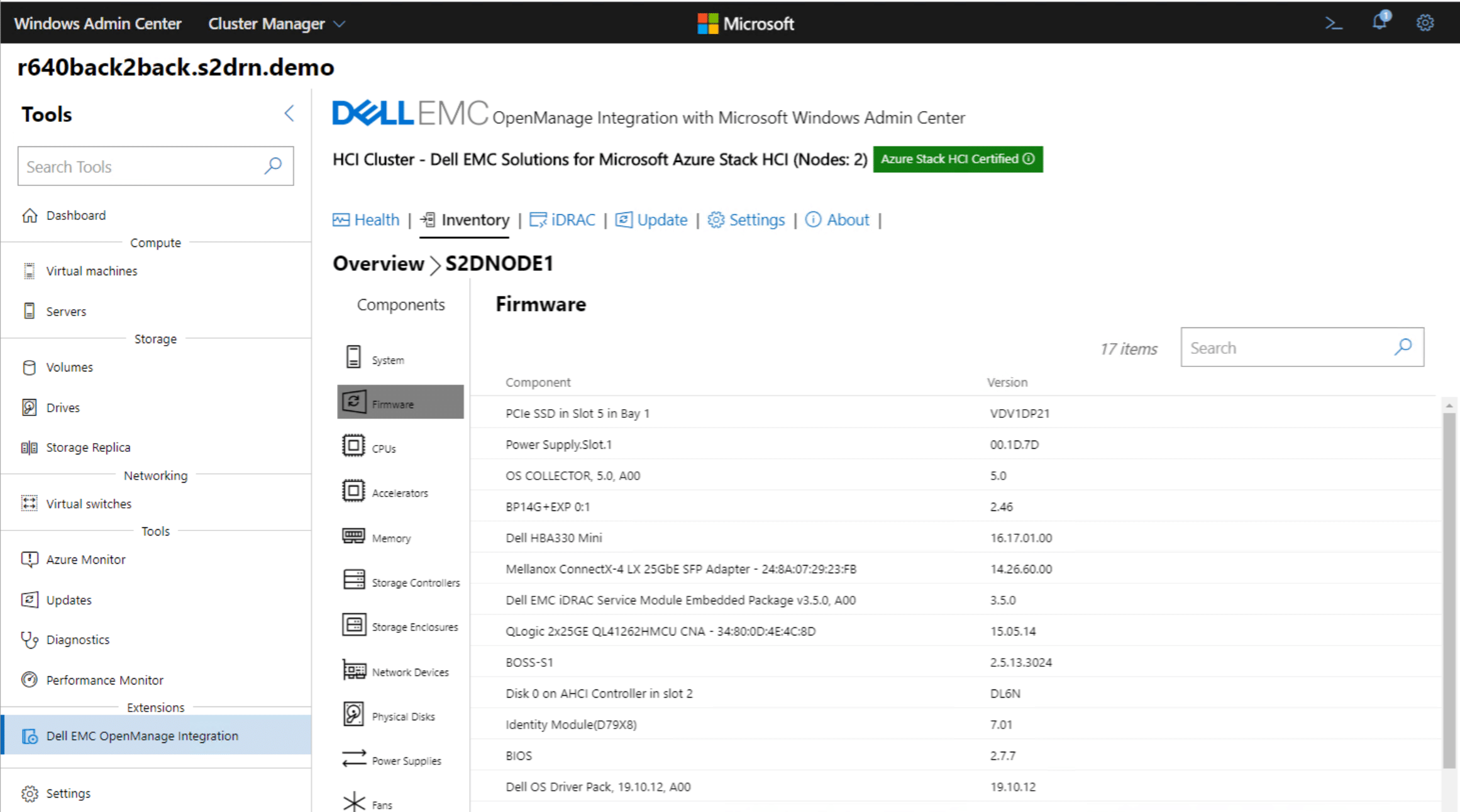Select the Mellanox ConnectX-4 LX adapter row
1460x812 pixels.
tap(956, 569)
